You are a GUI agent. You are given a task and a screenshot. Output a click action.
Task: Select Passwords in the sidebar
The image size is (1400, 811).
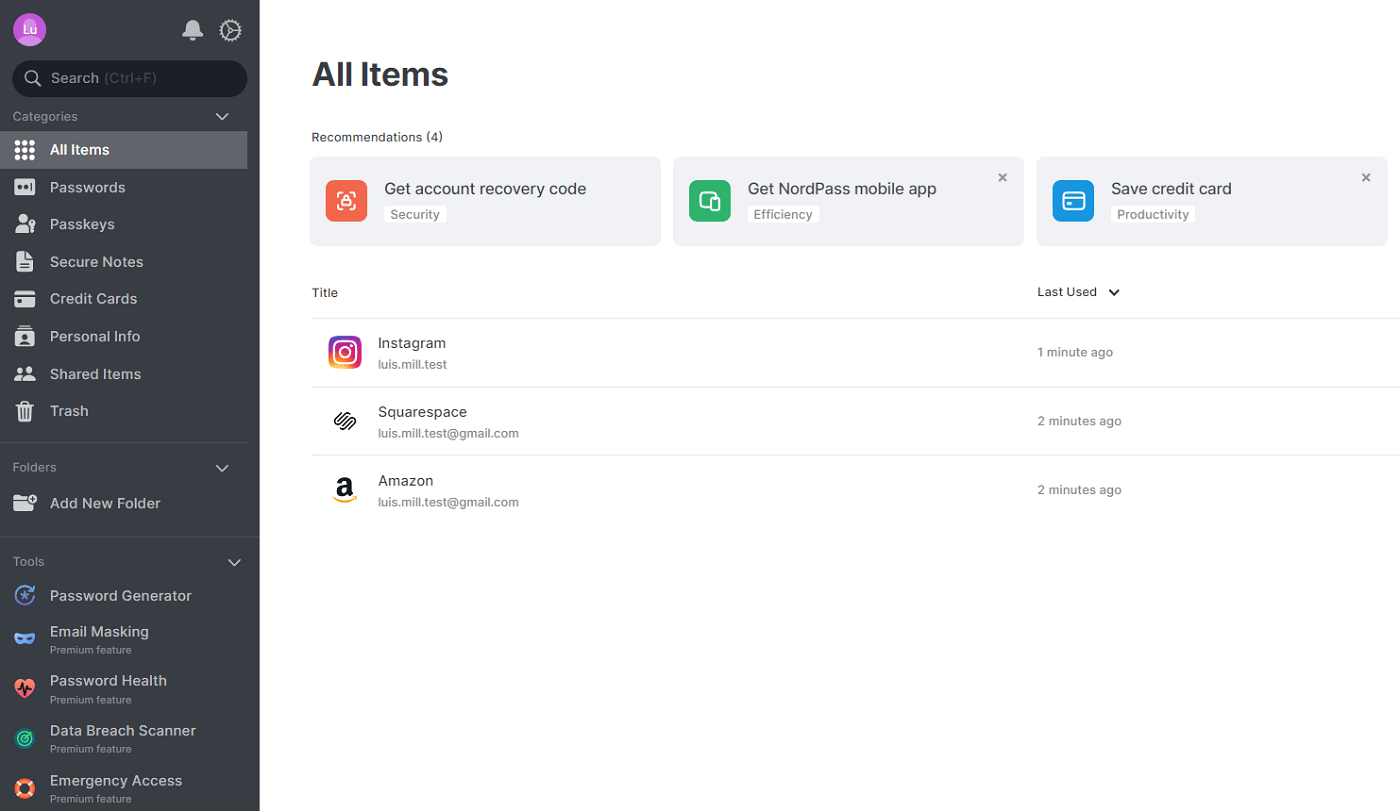pos(87,187)
